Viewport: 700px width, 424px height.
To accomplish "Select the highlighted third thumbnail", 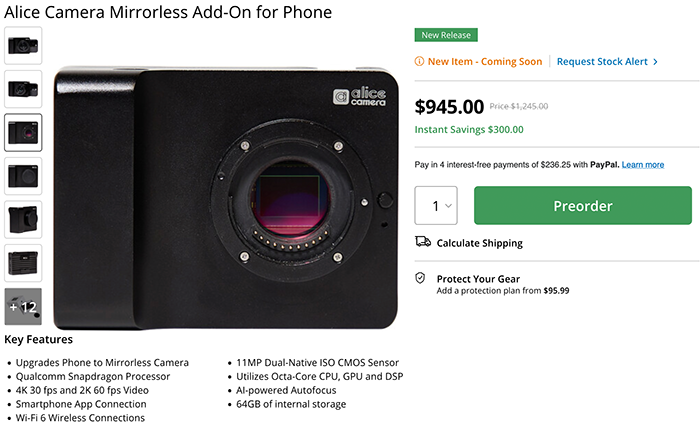I will [23, 132].
